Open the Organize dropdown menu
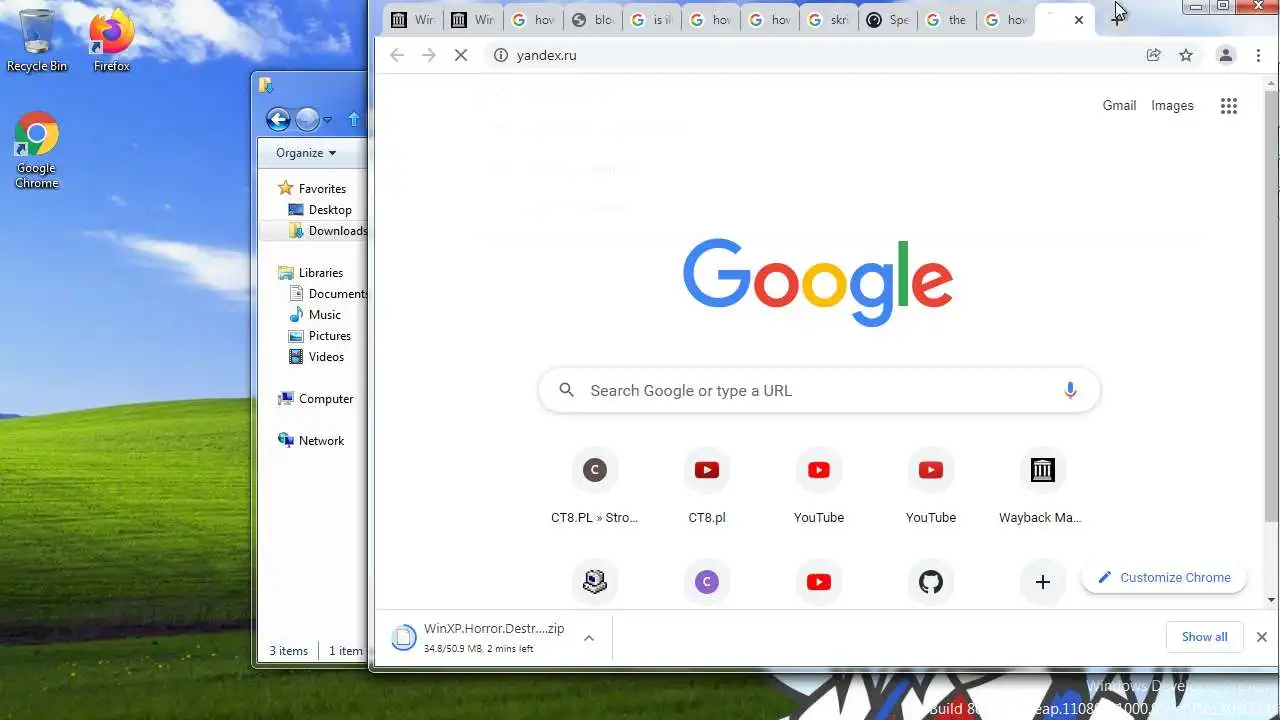This screenshot has width=1280, height=720. click(x=306, y=153)
